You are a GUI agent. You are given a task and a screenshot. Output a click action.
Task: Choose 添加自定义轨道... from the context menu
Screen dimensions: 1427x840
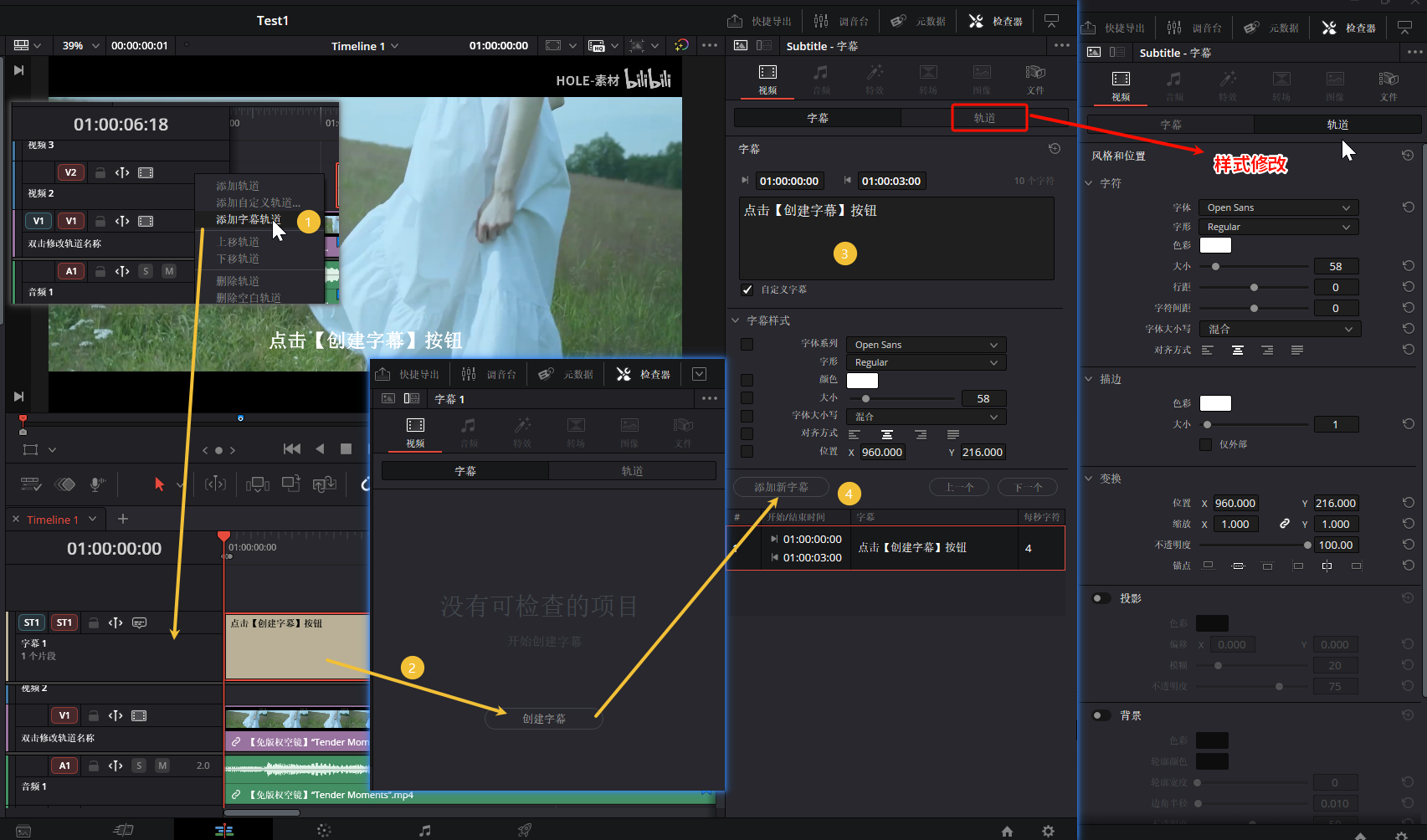[x=258, y=202]
